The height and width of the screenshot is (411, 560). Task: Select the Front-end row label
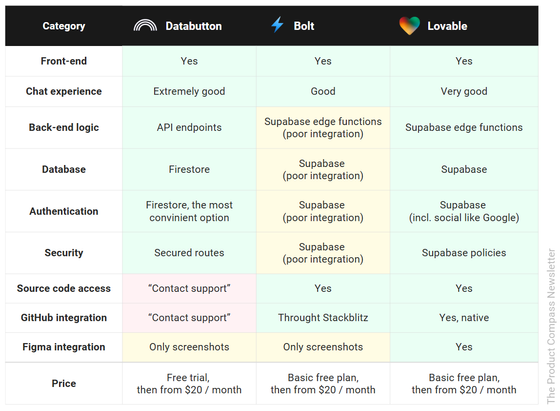click(64, 61)
